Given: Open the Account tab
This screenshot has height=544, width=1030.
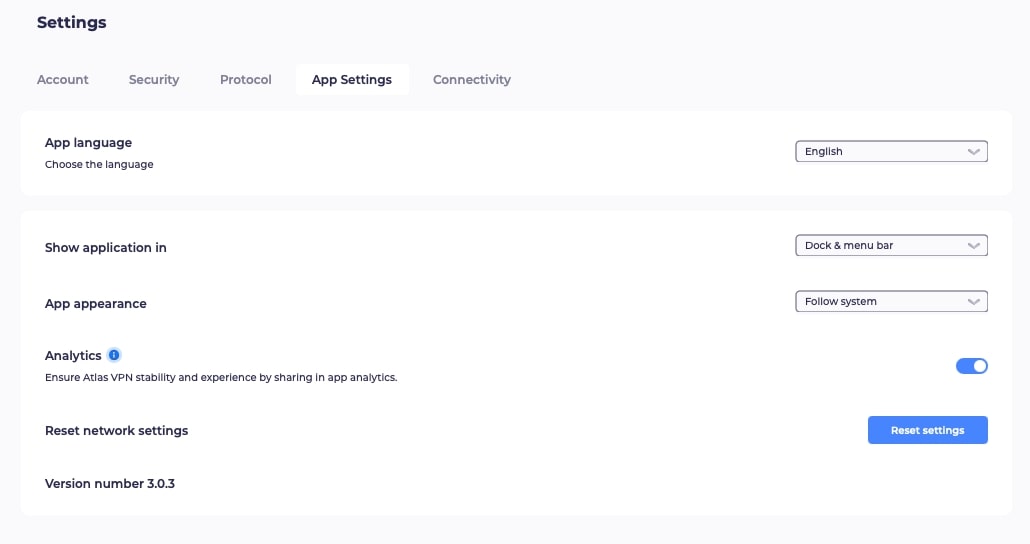Looking at the screenshot, I should coord(62,79).
